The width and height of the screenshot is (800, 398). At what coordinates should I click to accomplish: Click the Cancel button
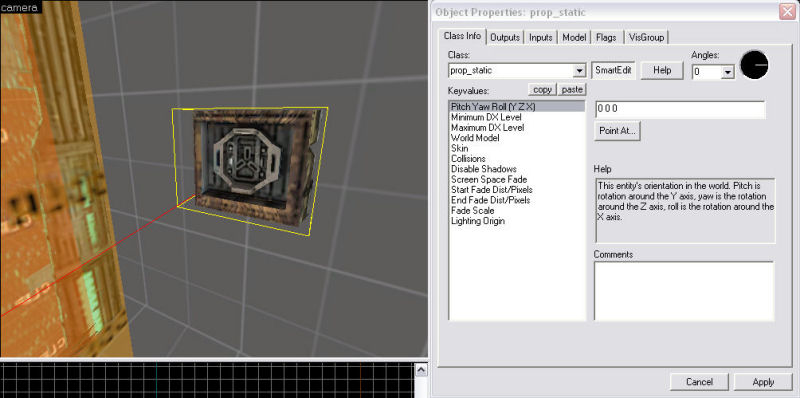699,382
